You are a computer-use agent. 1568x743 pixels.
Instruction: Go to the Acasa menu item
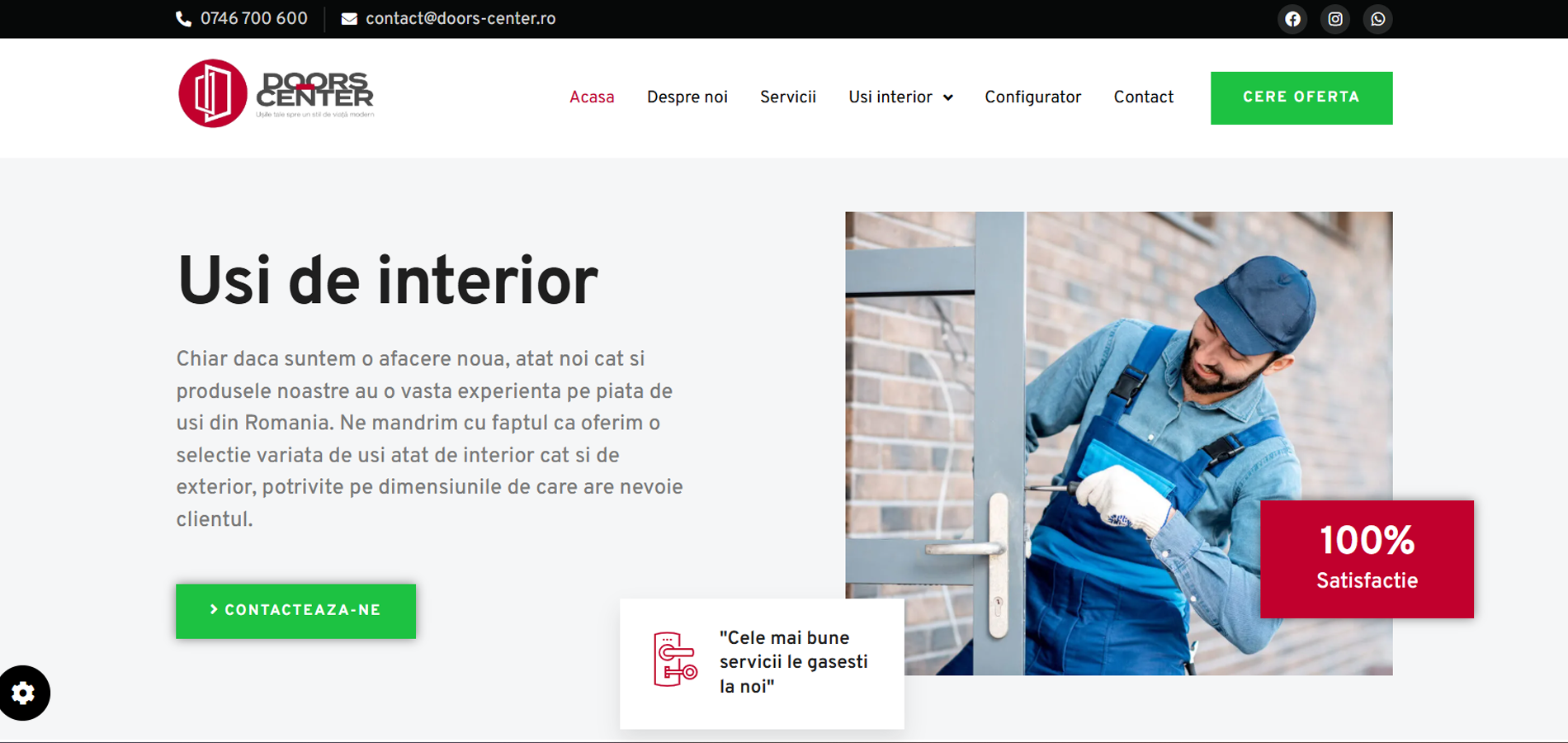(592, 97)
